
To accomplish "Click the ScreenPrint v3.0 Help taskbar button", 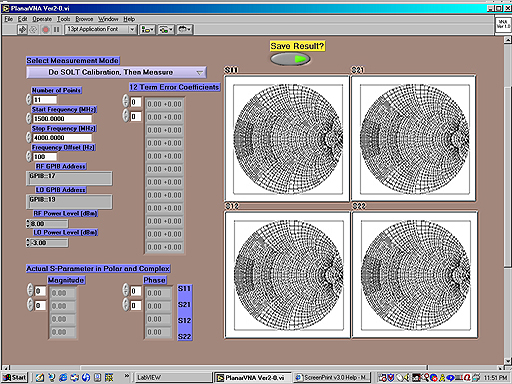I will pyautogui.click(x=332, y=377).
